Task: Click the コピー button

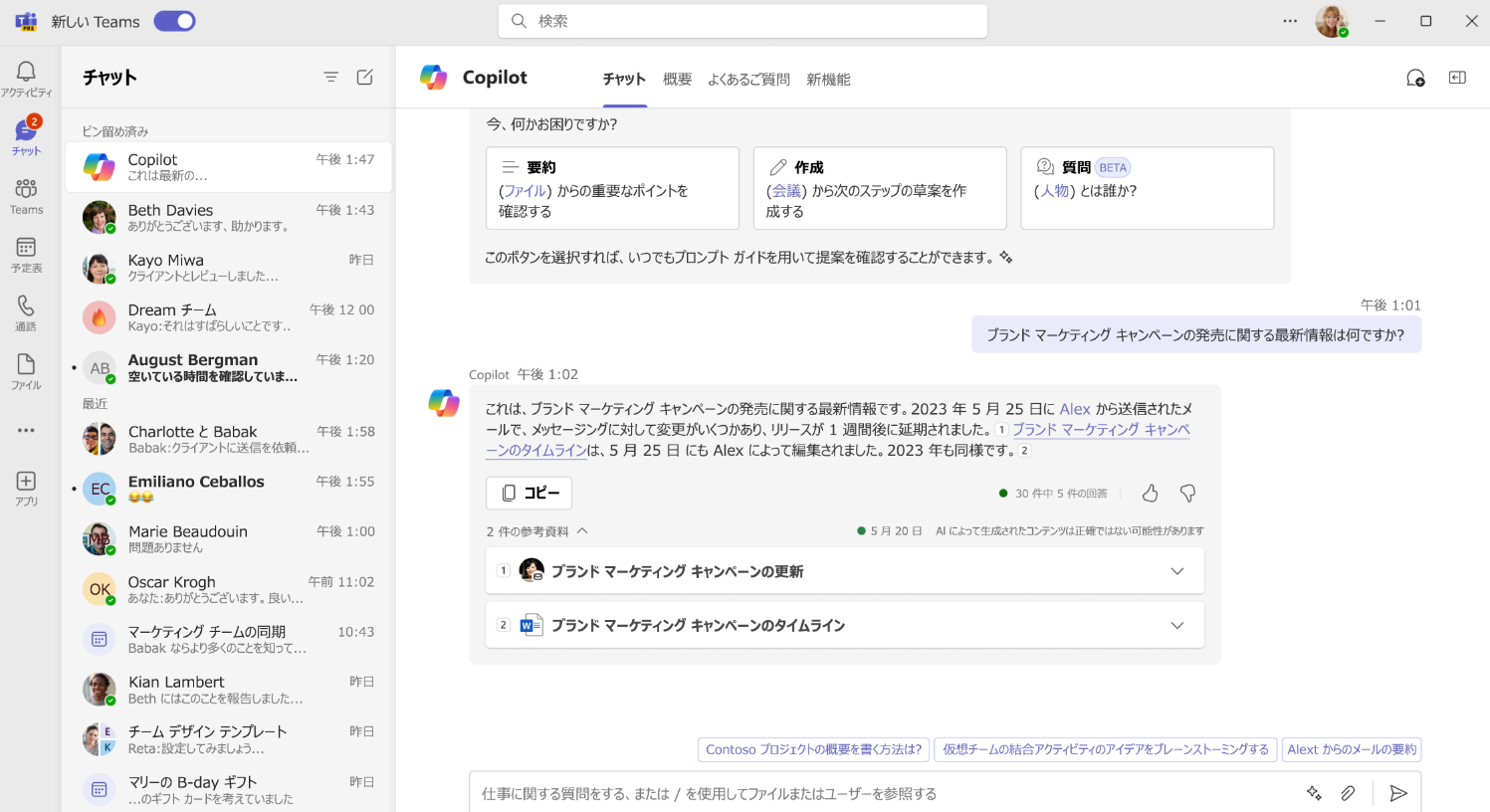Action: (x=529, y=493)
